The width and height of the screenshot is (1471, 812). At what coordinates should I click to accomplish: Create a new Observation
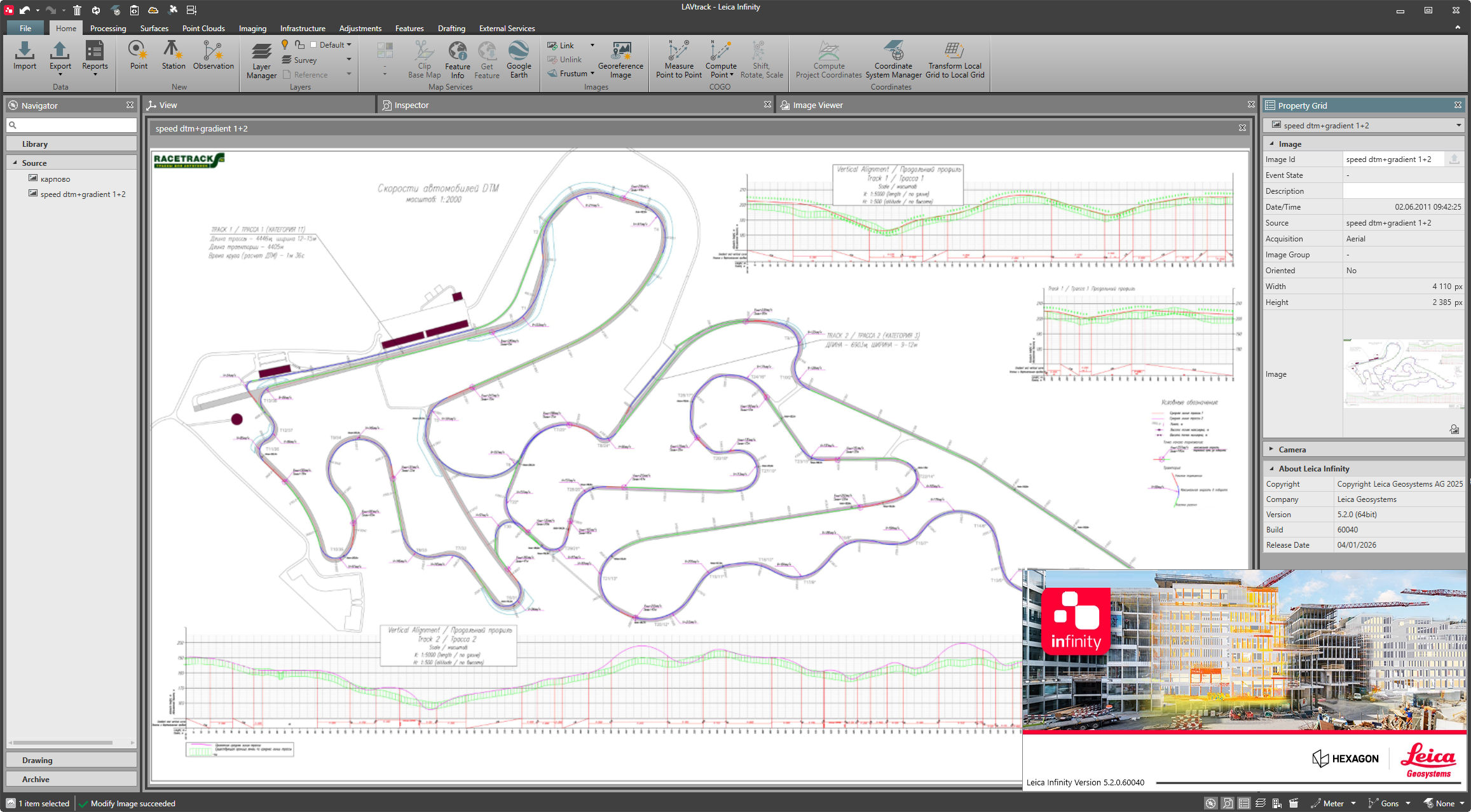[213, 55]
